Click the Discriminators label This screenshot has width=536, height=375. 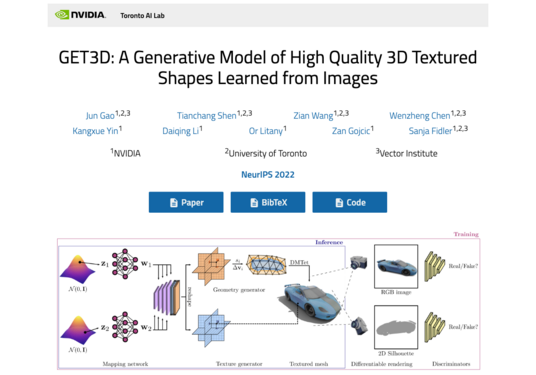tap(451, 364)
